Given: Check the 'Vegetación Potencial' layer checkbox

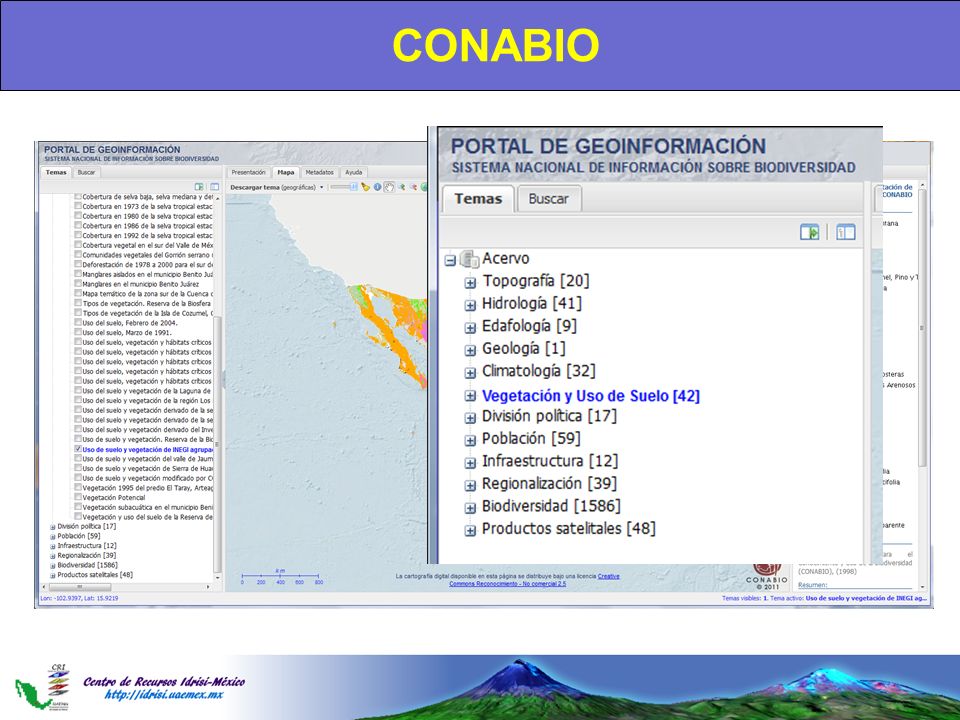Looking at the screenshot, I should pos(78,497).
